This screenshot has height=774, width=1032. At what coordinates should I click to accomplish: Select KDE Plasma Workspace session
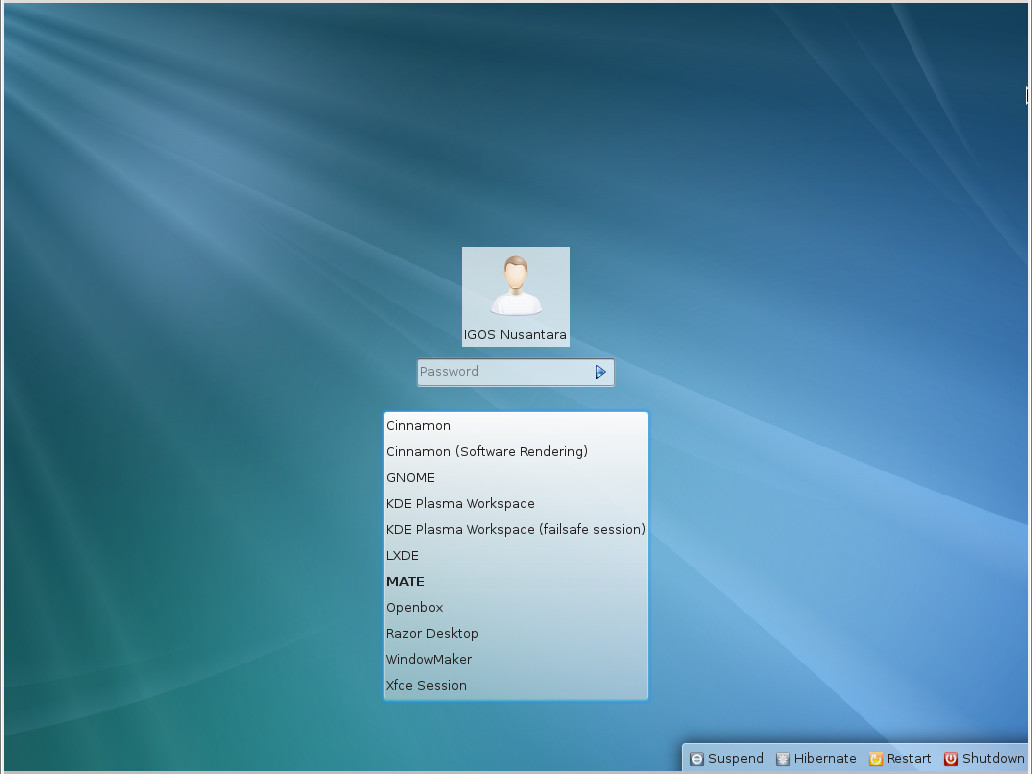pyautogui.click(x=516, y=503)
